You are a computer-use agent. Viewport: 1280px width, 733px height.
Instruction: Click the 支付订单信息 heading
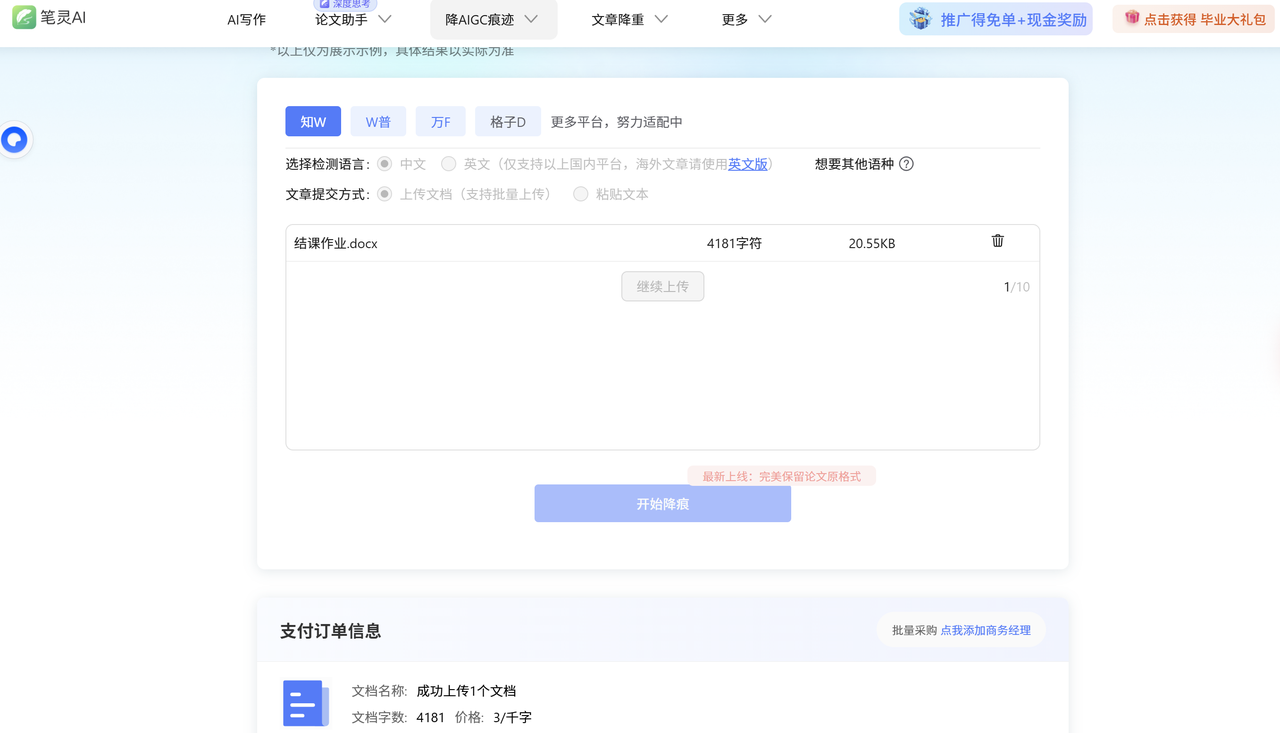pyautogui.click(x=330, y=631)
